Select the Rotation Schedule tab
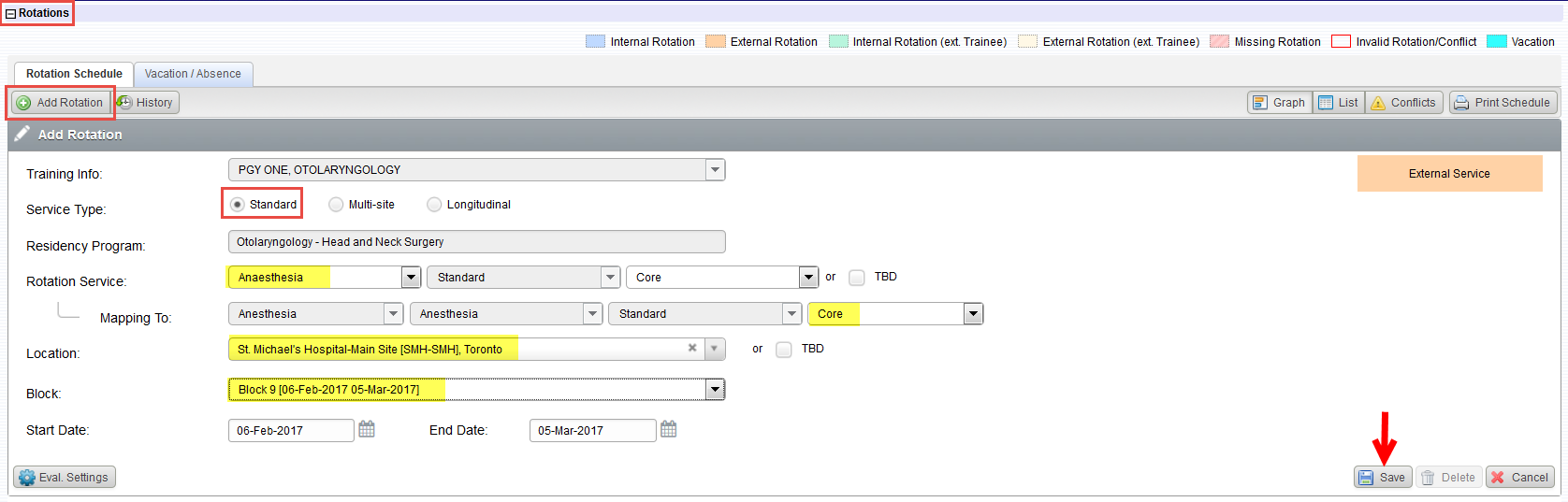 point(74,74)
